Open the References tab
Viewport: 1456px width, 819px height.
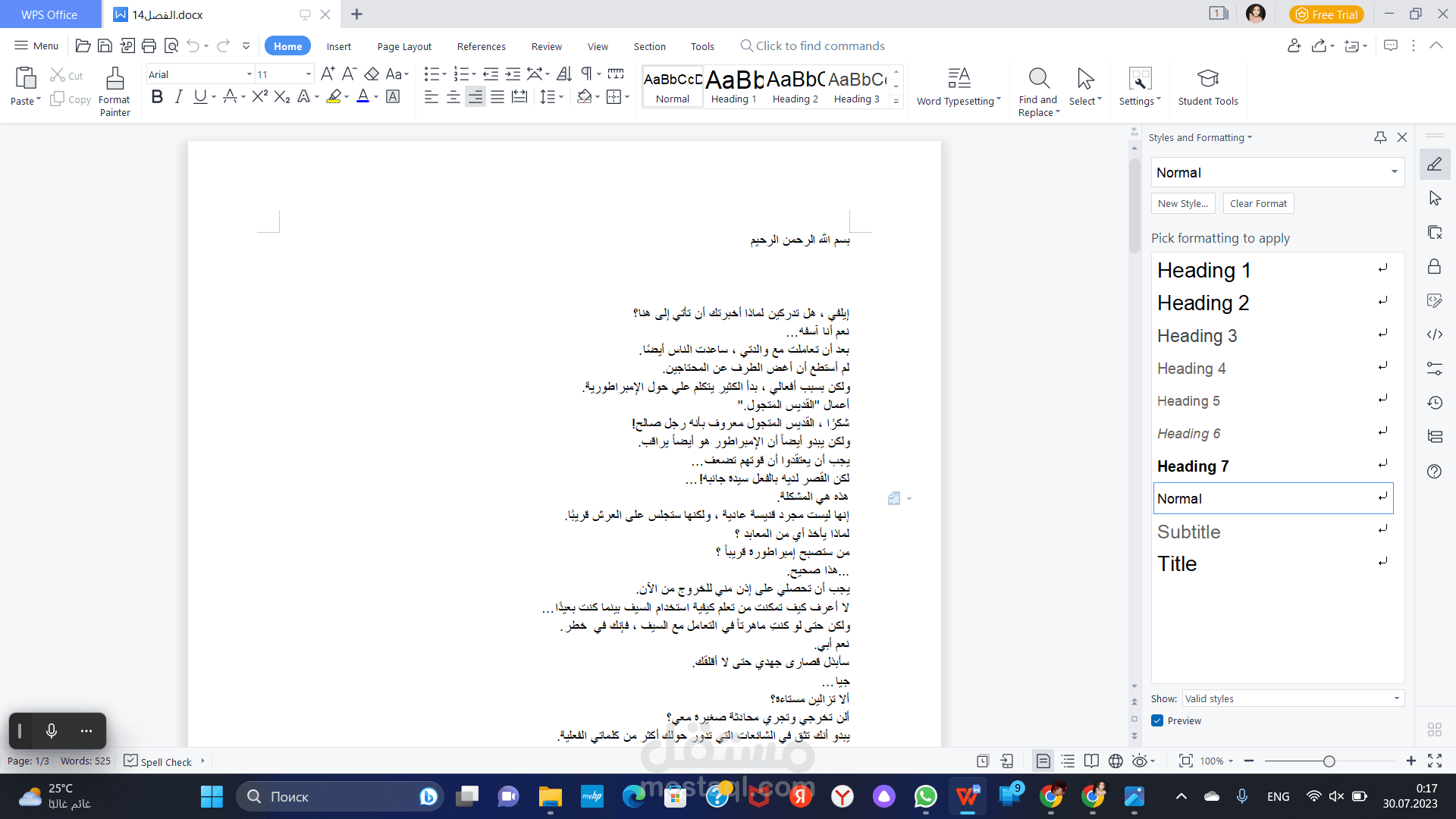coord(481,46)
